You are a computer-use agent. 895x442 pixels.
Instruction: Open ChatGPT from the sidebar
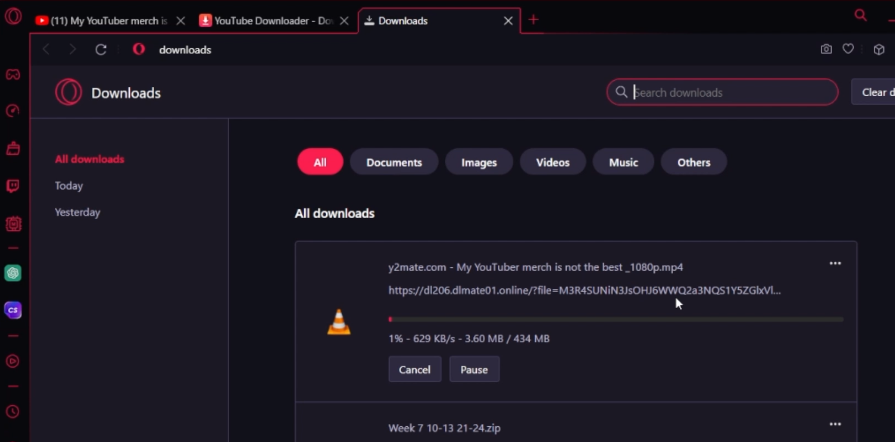pyautogui.click(x=14, y=273)
